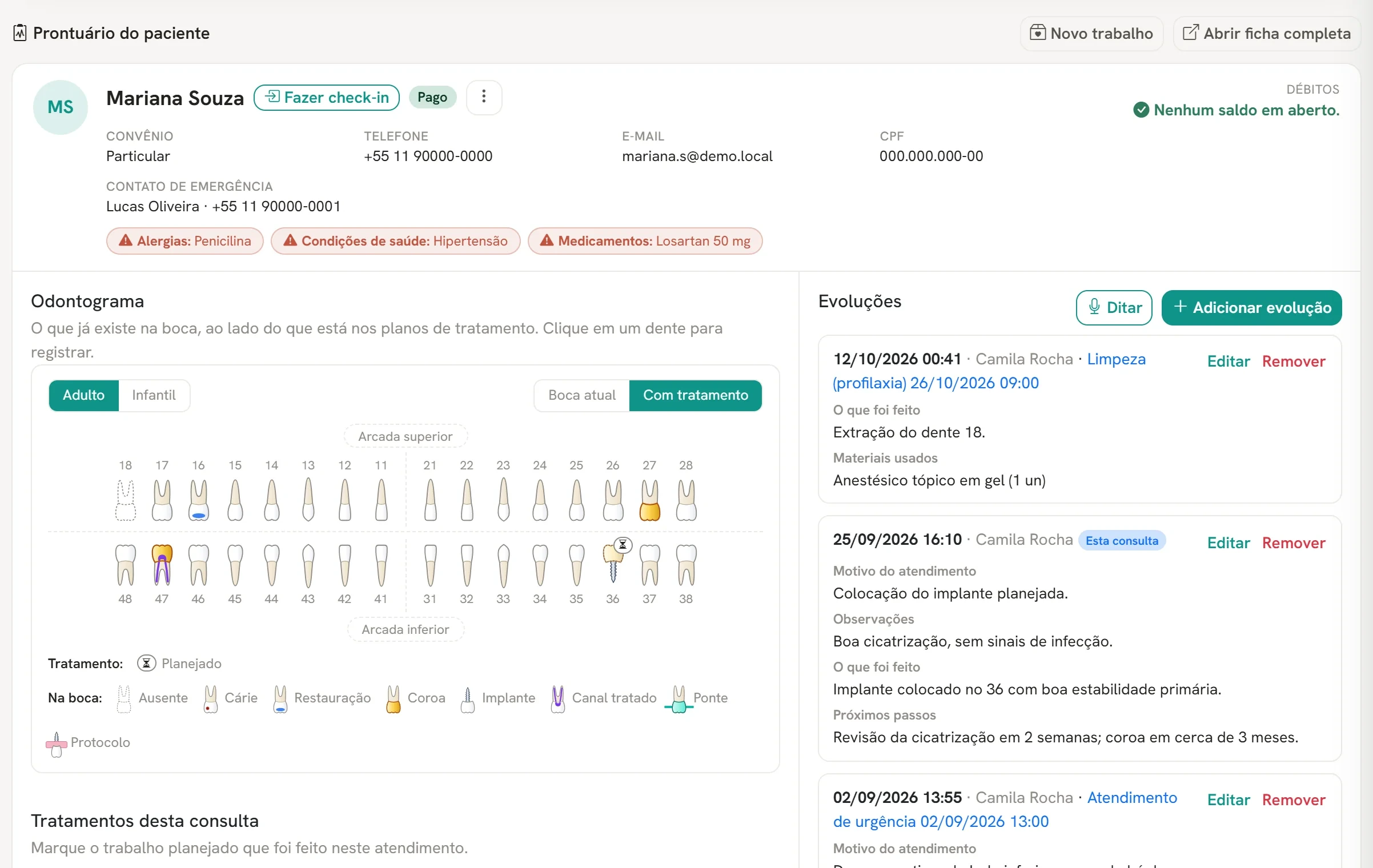
Task: Remove the 25/09/2026 evolution entry
Action: [1294, 542]
